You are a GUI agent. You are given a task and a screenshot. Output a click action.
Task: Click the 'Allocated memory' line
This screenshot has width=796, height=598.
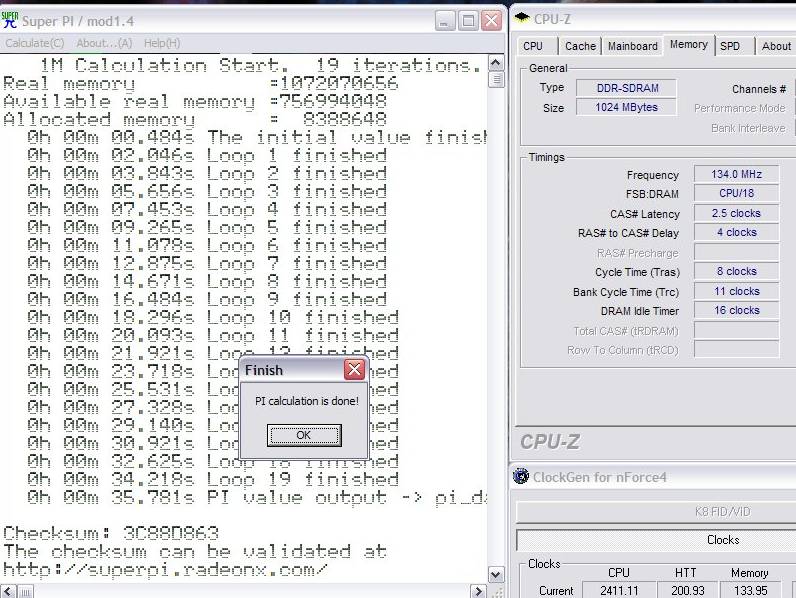click(195, 120)
